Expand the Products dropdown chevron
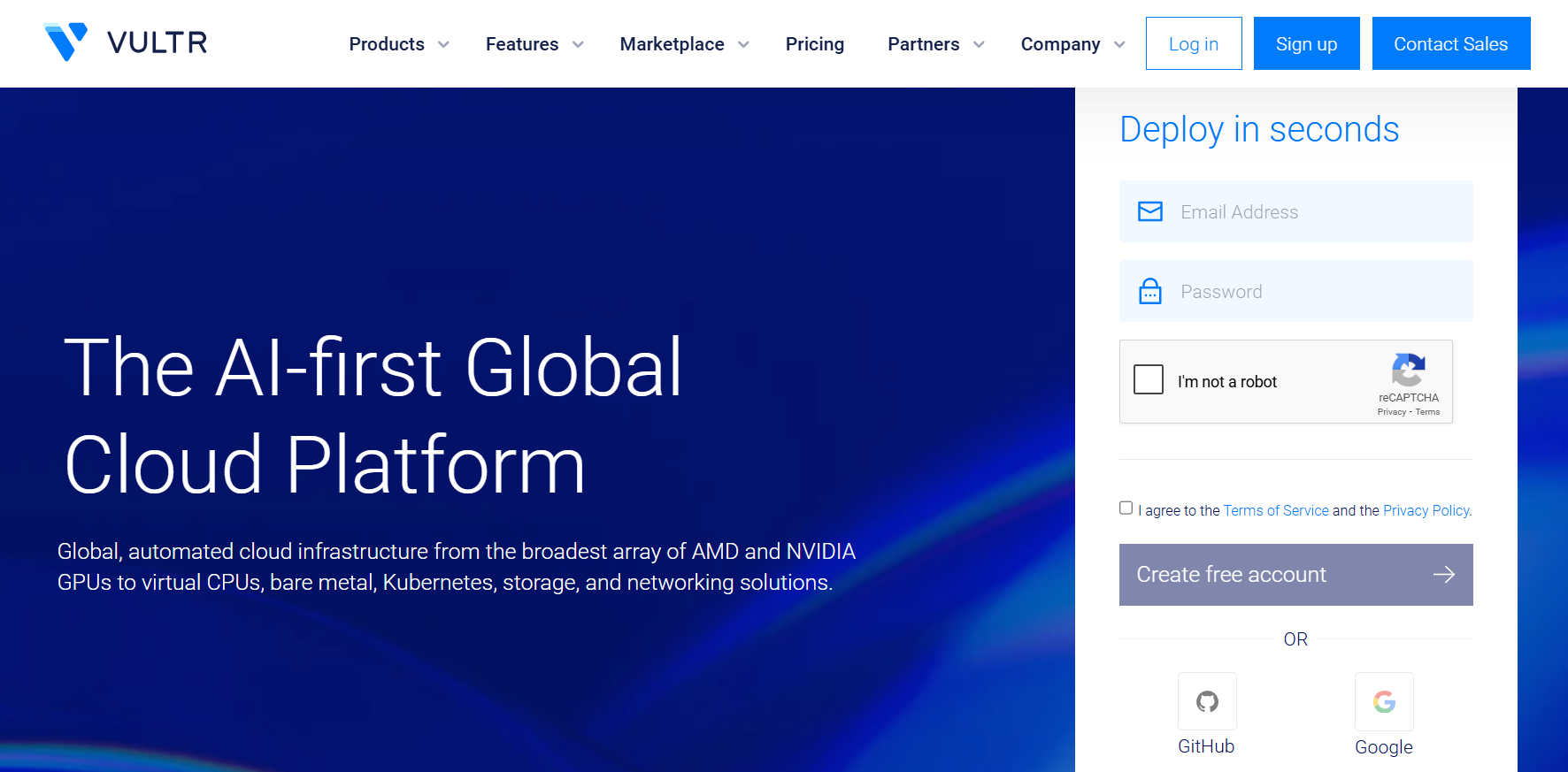Screen dimensions: 1568x772 443,45
